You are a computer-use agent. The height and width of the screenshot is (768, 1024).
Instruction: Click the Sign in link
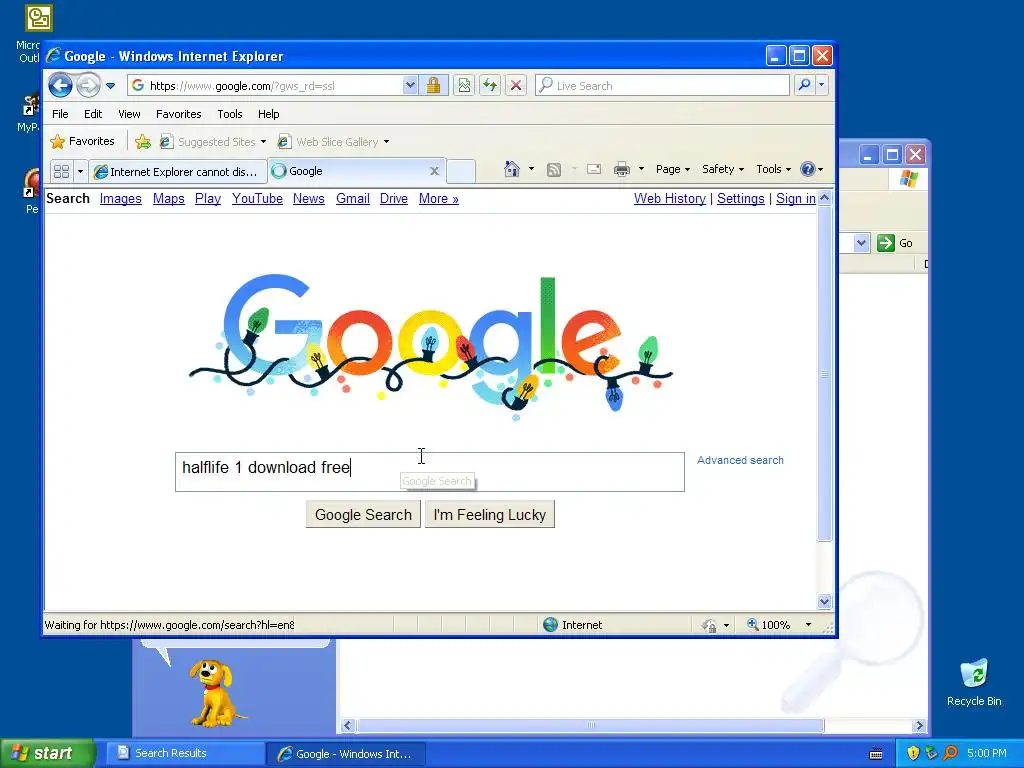point(795,199)
